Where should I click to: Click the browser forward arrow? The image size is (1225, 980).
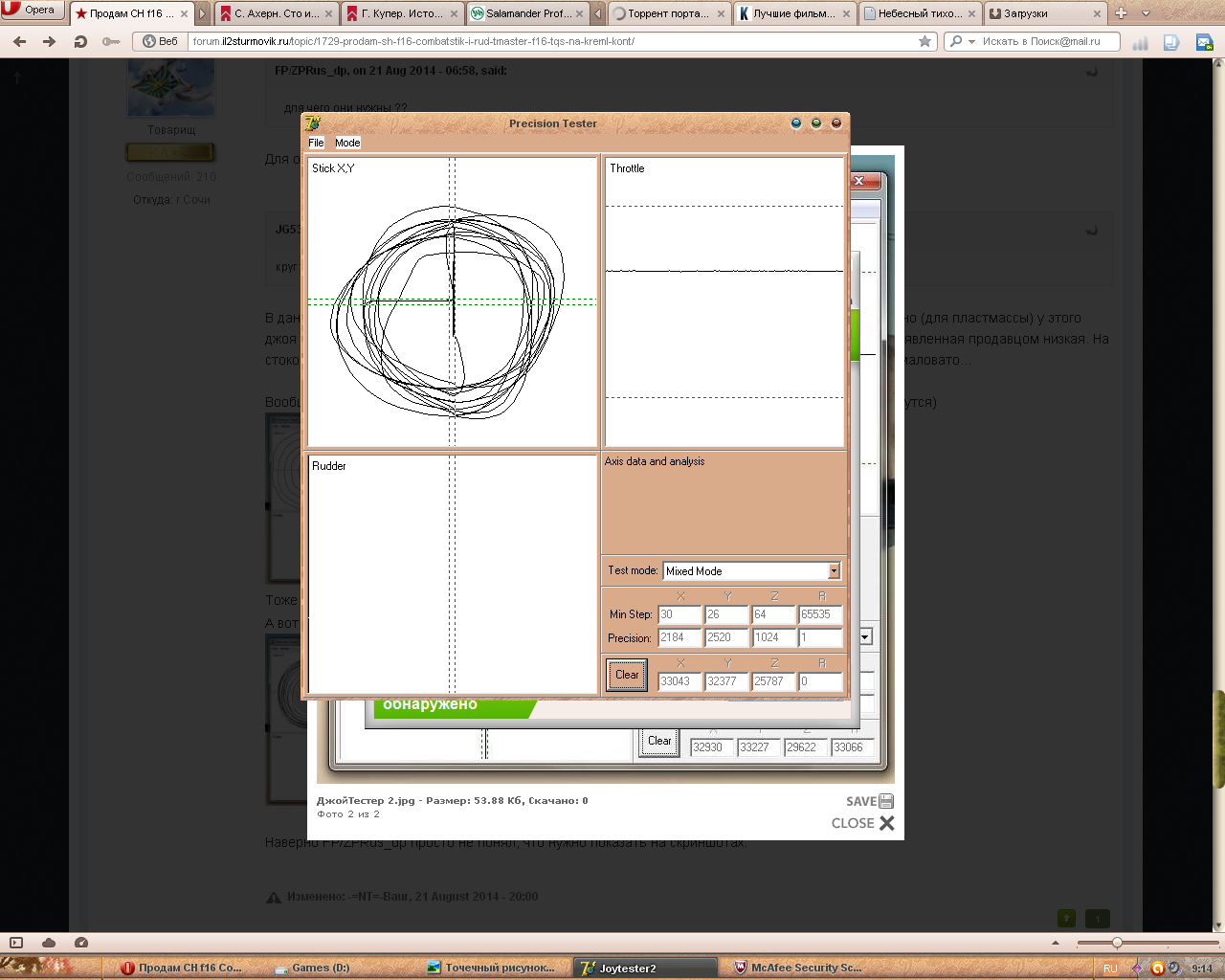[x=50, y=41]
